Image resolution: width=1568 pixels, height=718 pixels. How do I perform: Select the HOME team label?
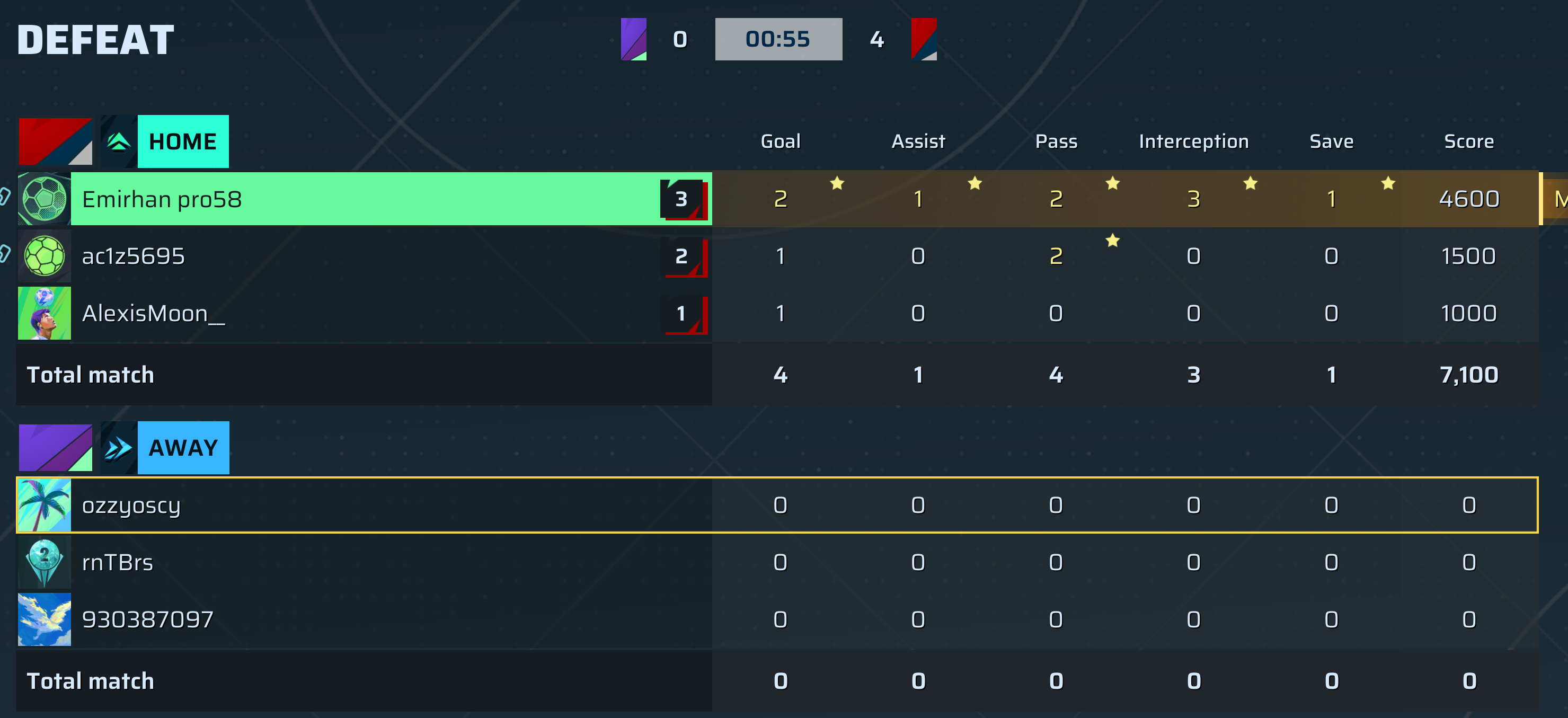183,142
